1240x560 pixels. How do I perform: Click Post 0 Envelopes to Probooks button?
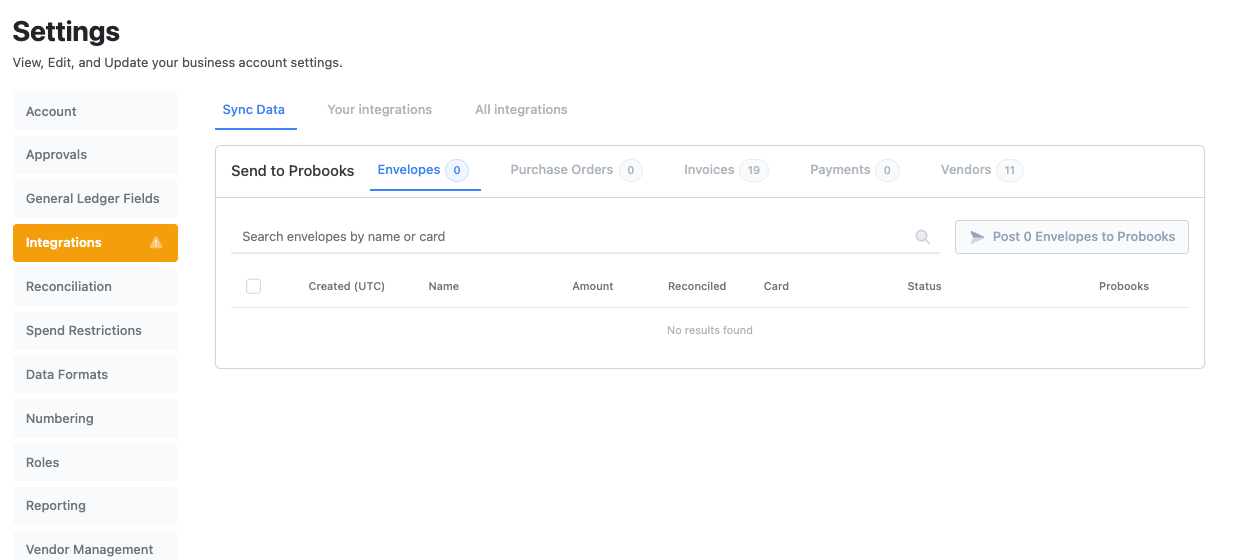click(1072, 237)
